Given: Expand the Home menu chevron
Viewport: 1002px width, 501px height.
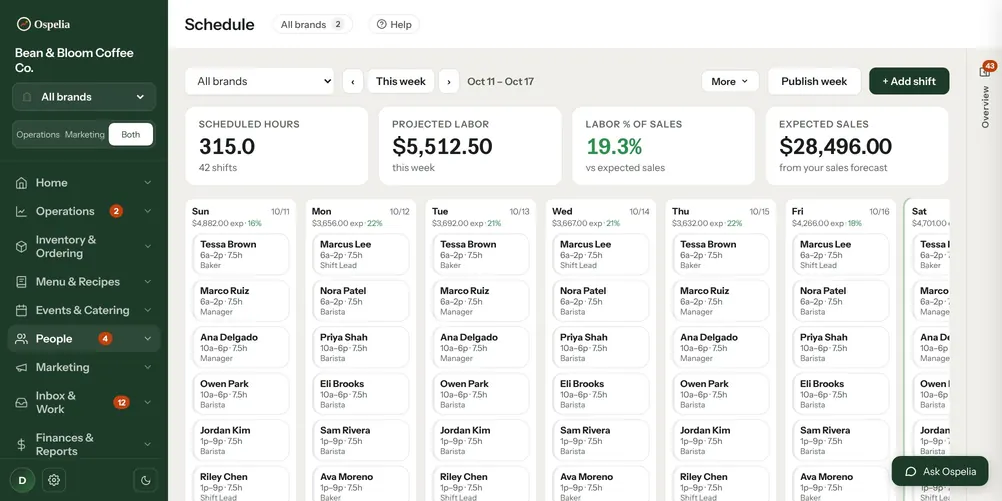Looking at the screenshot, I should [x=148, y=183].
